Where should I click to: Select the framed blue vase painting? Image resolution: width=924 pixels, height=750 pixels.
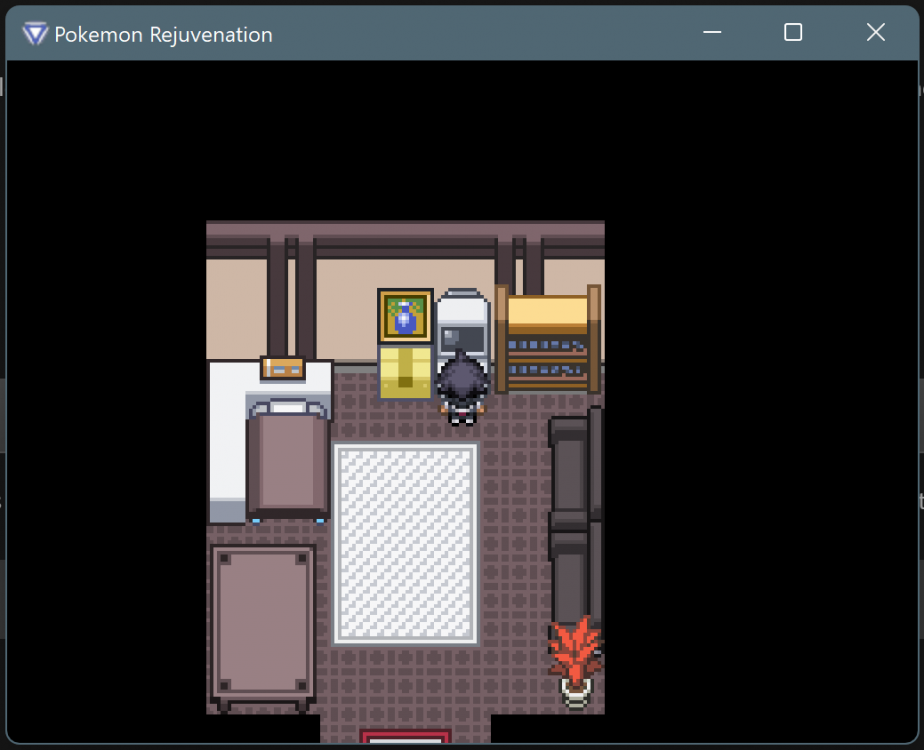(405, 316)
